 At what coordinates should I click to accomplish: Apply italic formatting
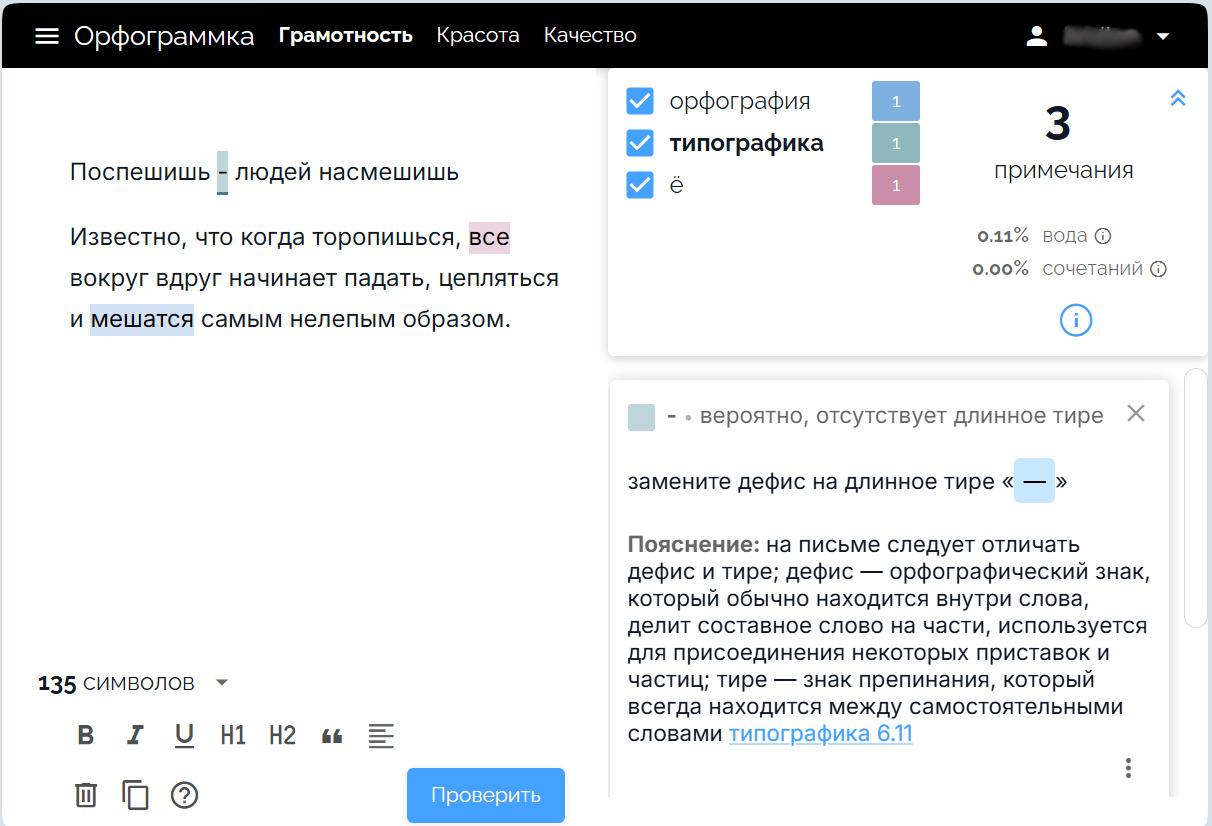(135, 735)
